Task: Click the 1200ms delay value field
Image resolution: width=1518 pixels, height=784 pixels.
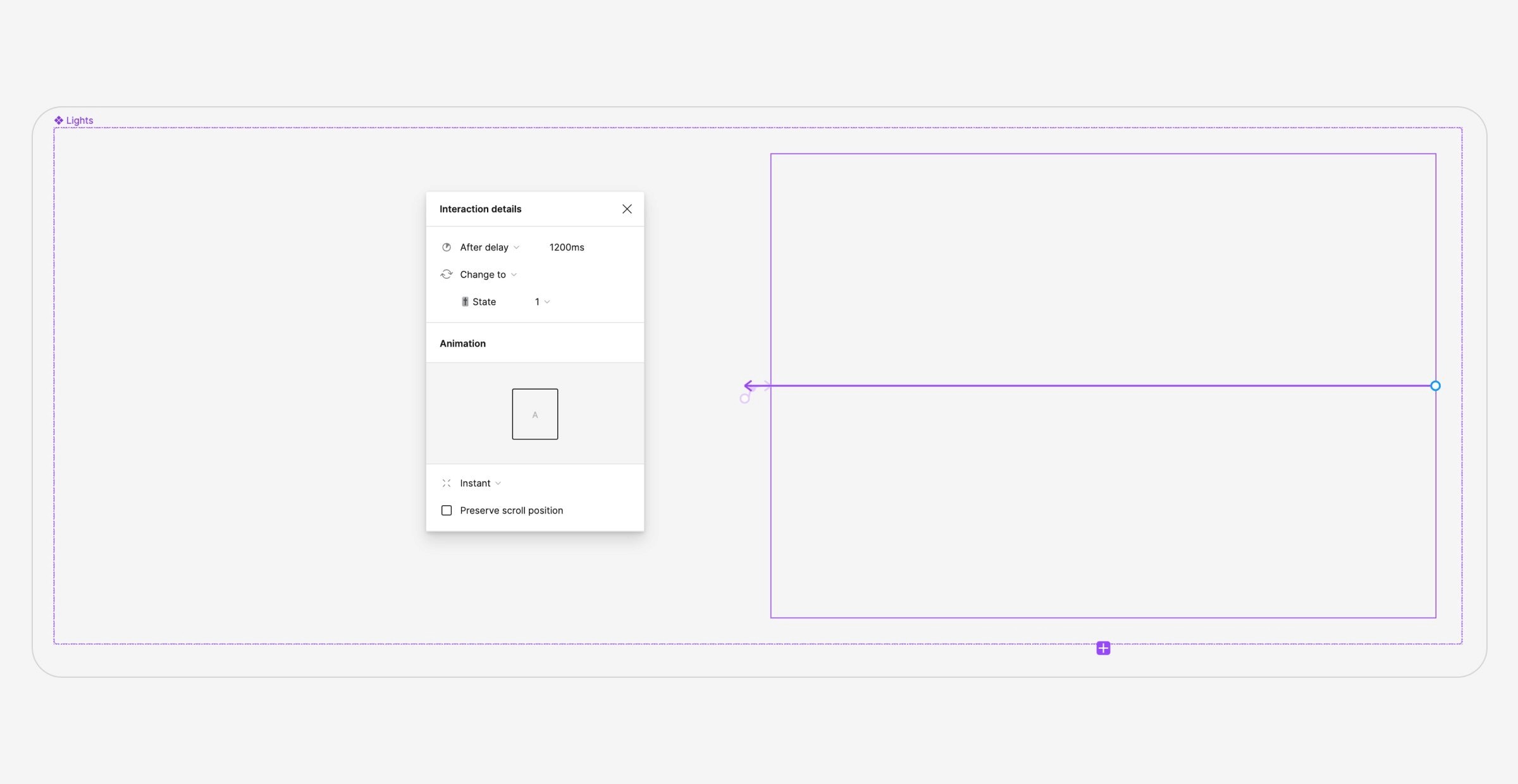Action: coord(567,247)
